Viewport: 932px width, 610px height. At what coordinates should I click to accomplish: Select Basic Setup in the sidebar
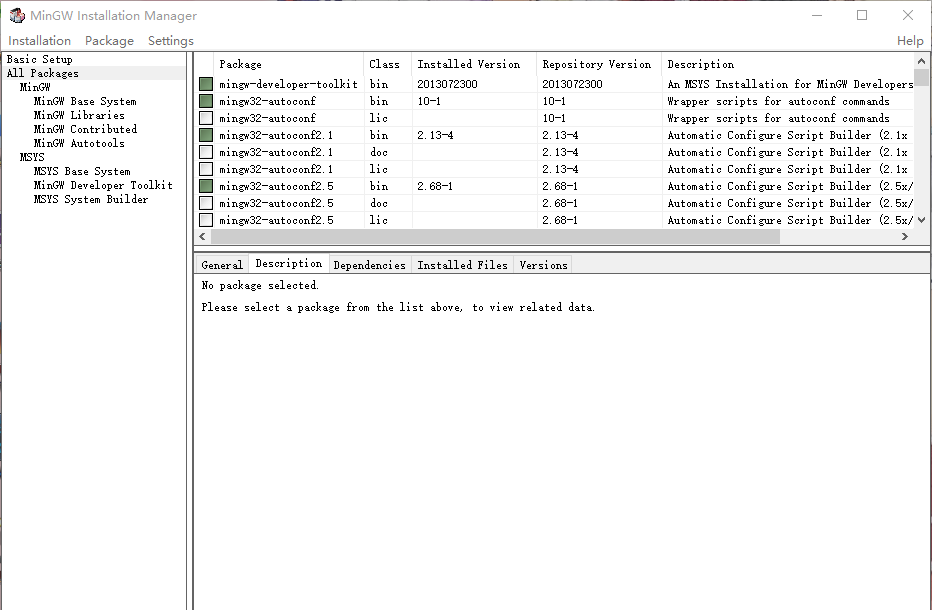coord(40,59)
